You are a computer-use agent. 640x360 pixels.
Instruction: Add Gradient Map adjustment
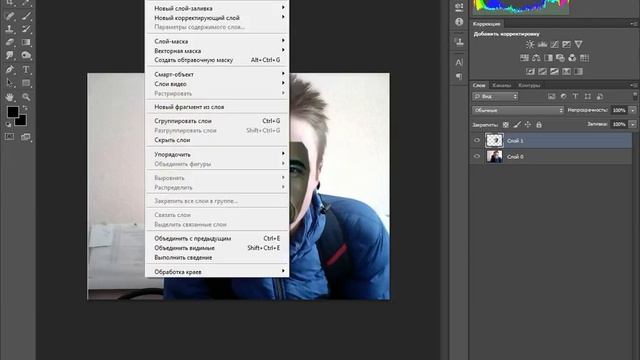[578, 71]
